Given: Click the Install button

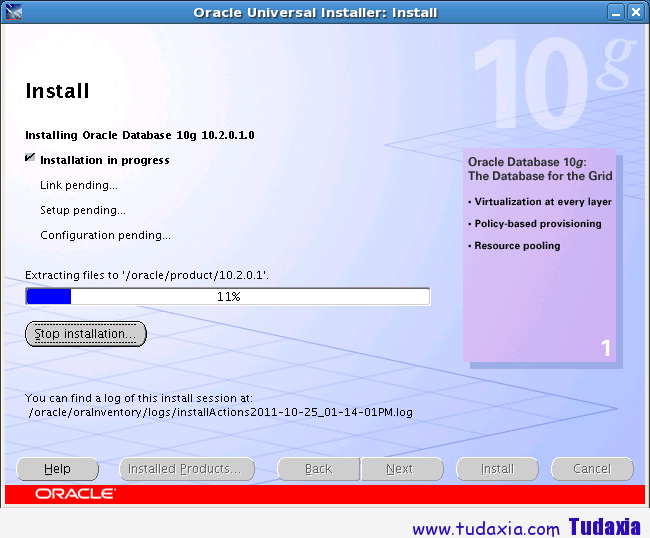Looking at the screenshot, I should pyautogui.click(x=497, y=469).
